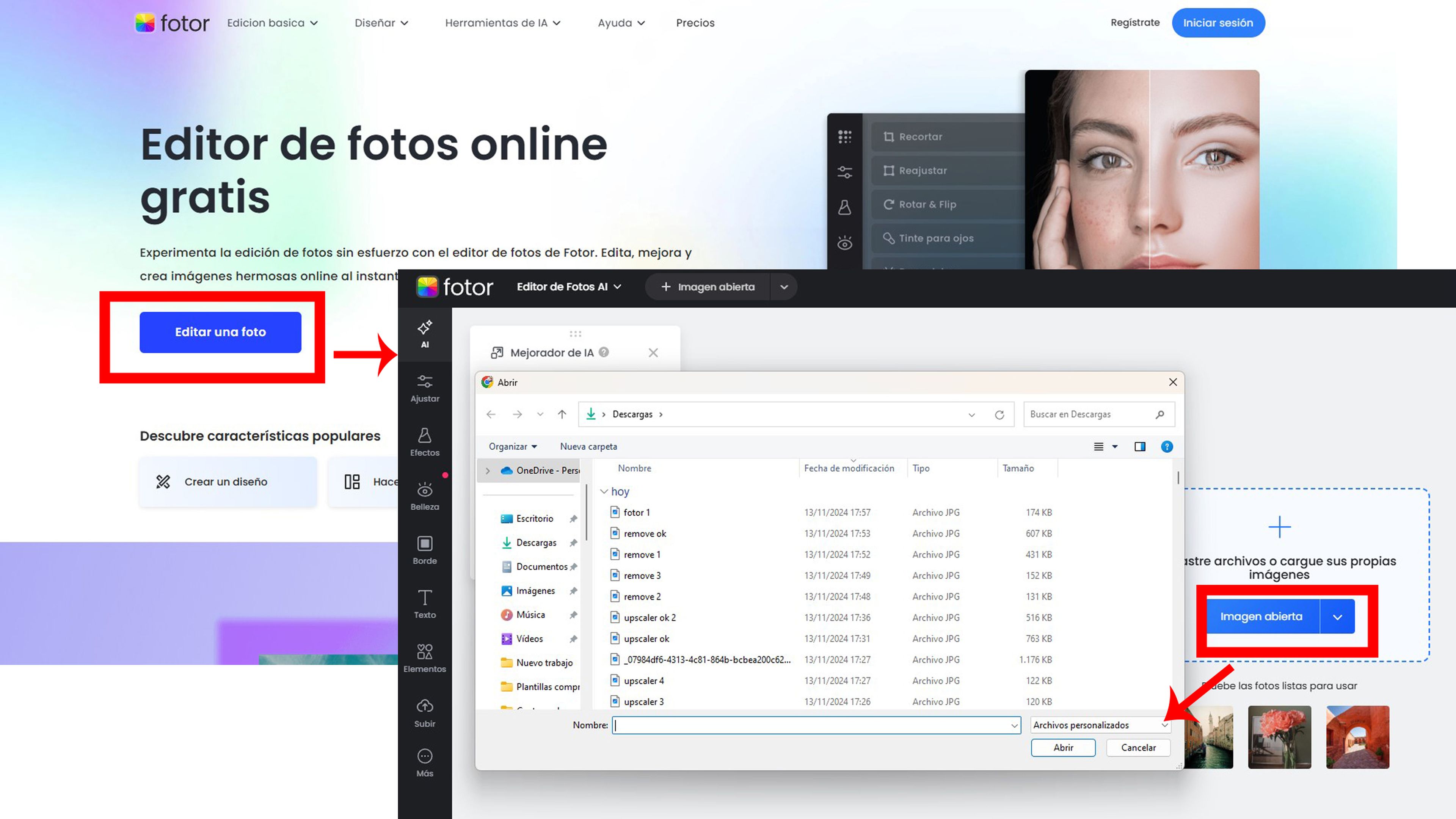
Task: Sort by Fecha de modificación column
Action: [x=849, y=469]
